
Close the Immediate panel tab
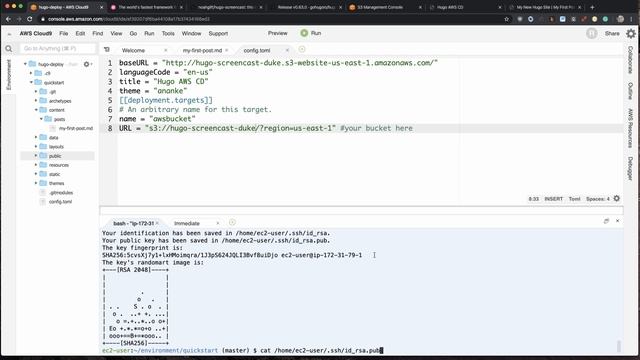(x=218, y=223)
